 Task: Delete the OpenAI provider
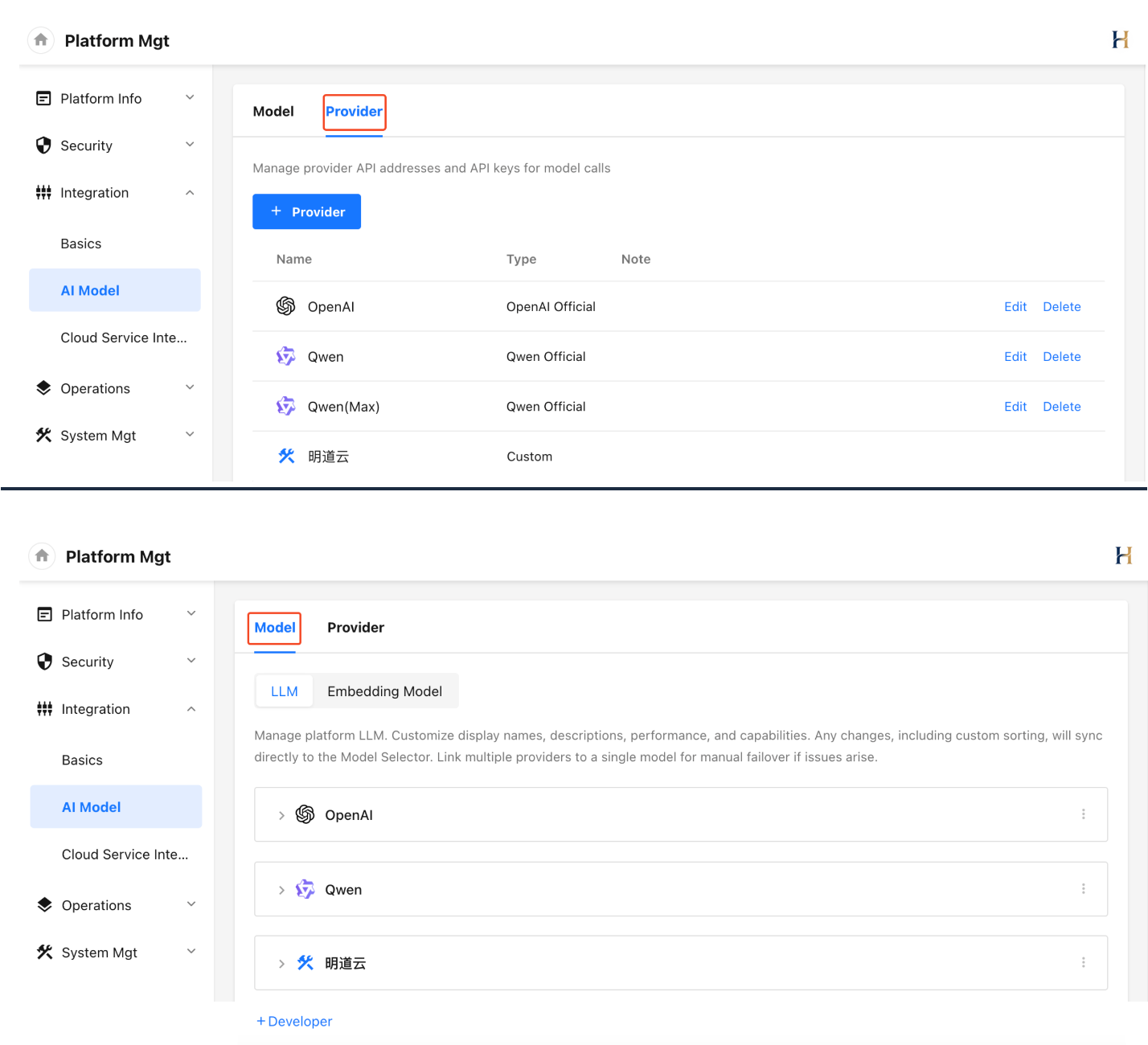point(1062,306)
